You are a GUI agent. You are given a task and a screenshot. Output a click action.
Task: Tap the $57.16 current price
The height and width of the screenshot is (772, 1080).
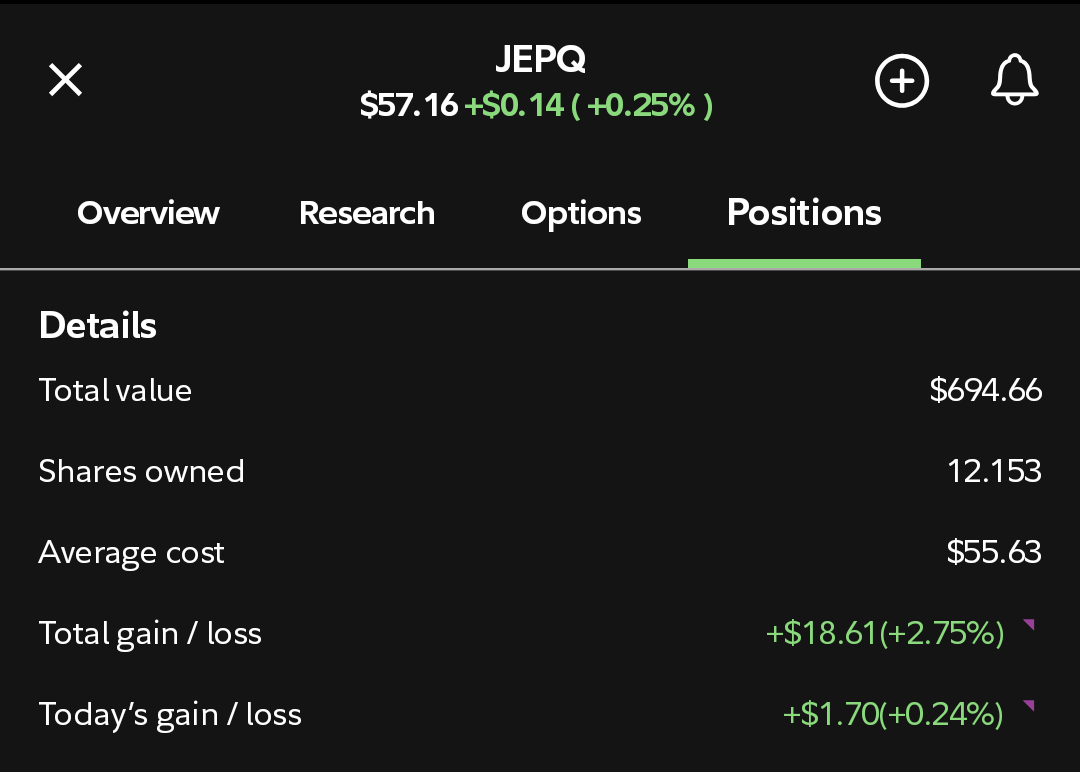(x=408, y=105)
